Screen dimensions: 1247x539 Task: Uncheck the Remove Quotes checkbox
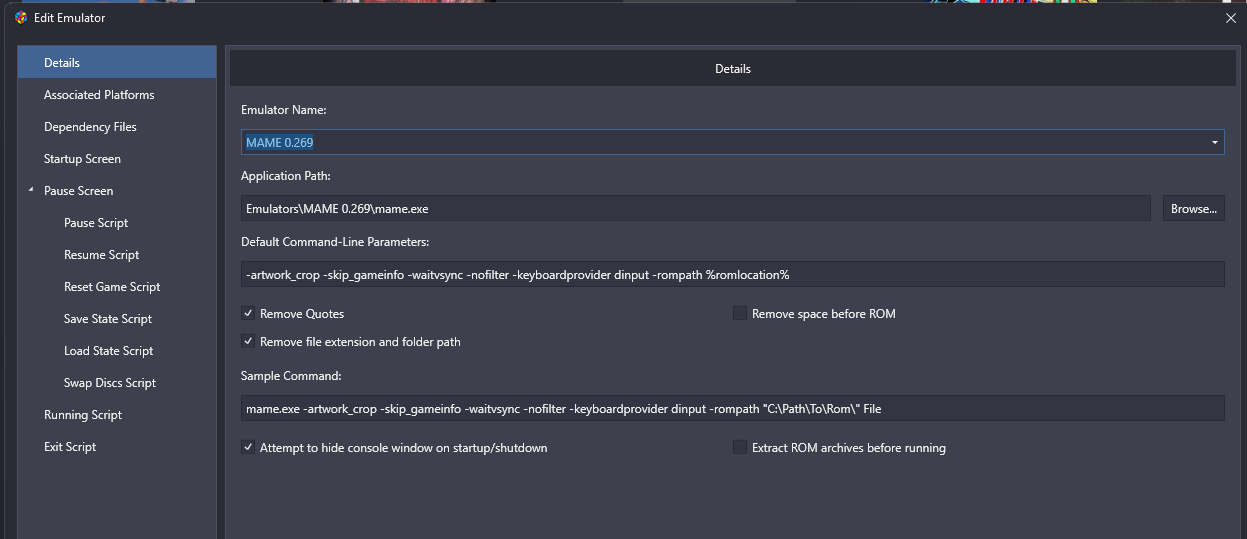tap(248, 313)
